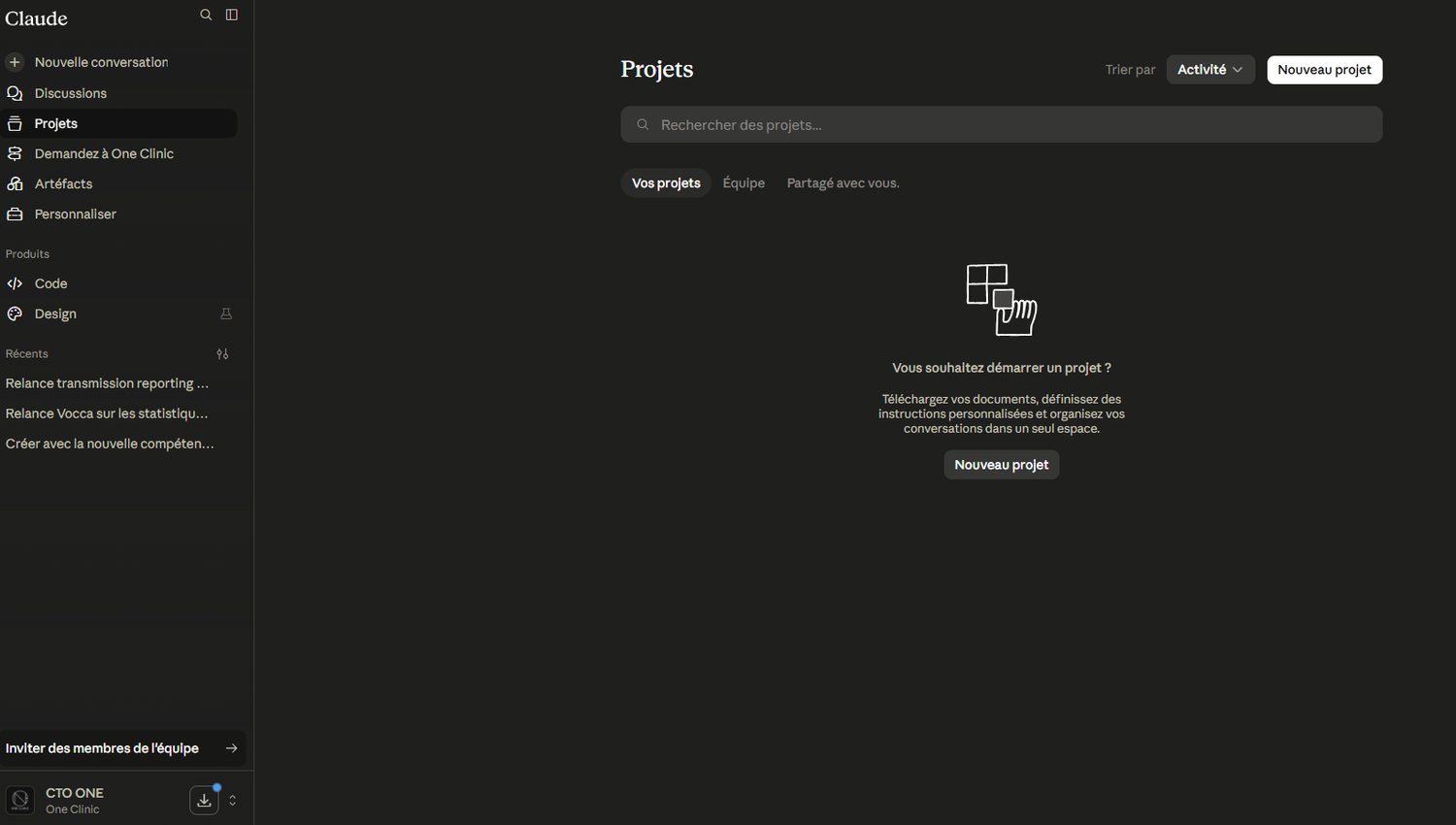The width and height of the screenshot is (1456, 825).
Task: Click the flask icon beside Design
Action: tap(226, 313)
